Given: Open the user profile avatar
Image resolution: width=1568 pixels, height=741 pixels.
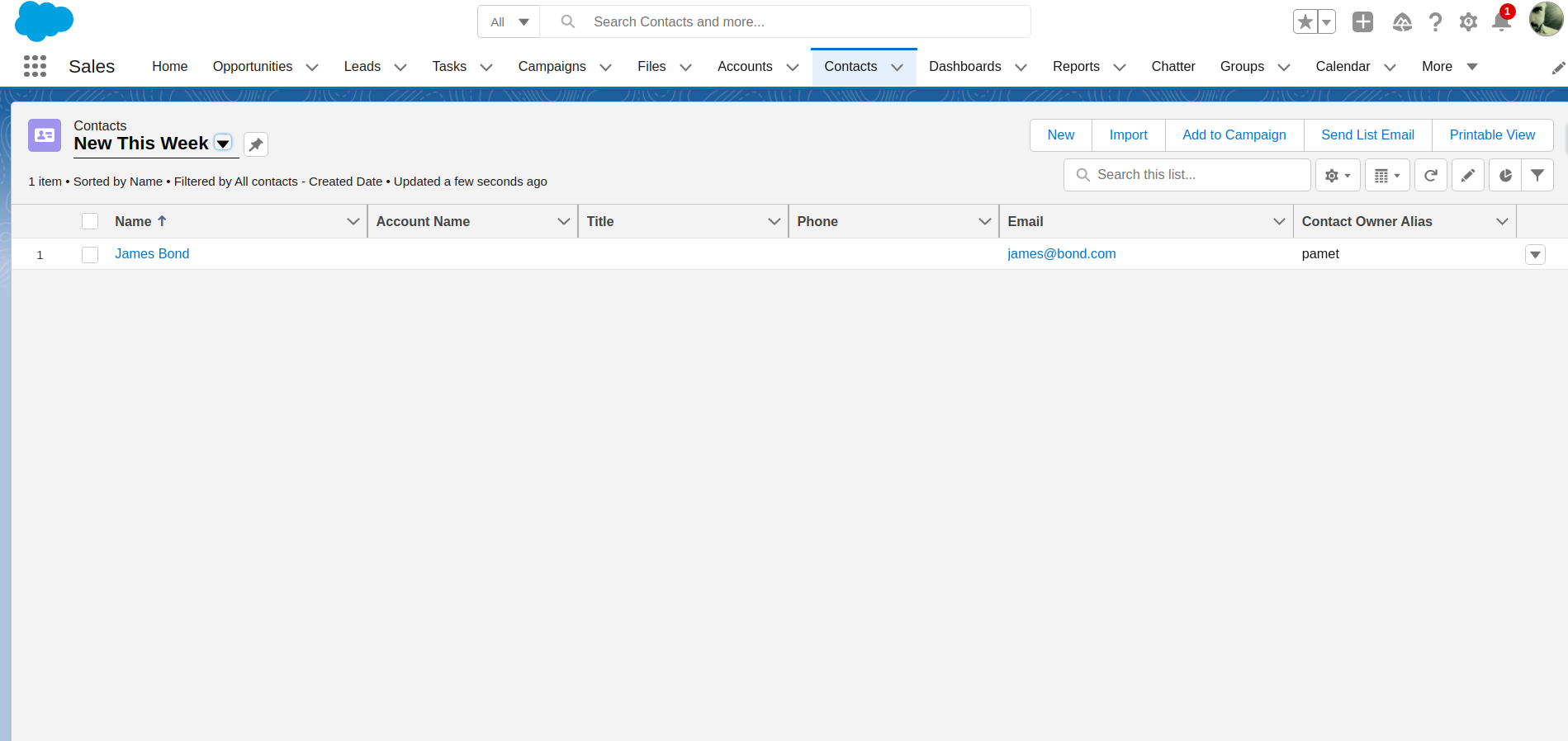Looking at the screenshot, I should pyautogui.click(x=1546, y=20).
